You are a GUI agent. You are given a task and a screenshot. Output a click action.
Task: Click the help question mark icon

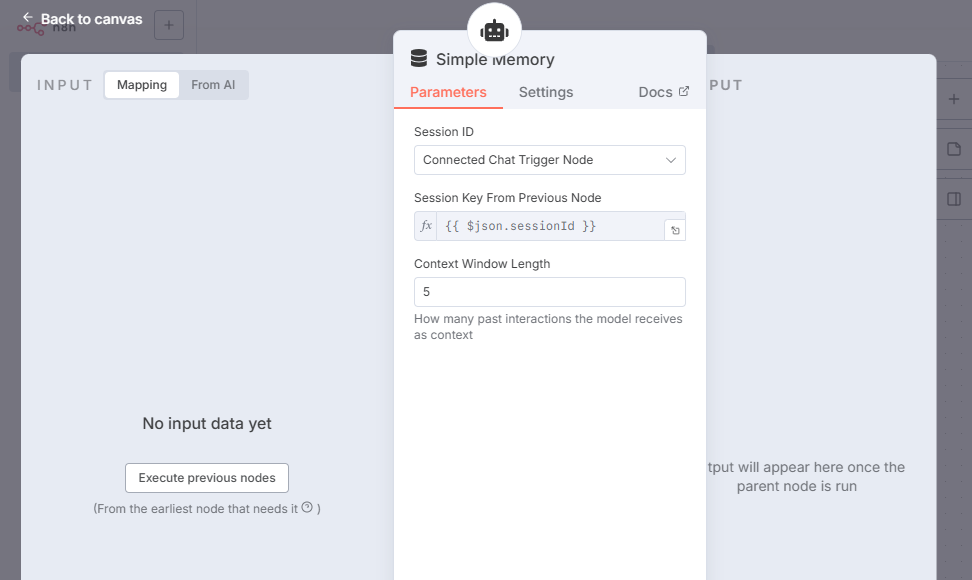[307, 507]
